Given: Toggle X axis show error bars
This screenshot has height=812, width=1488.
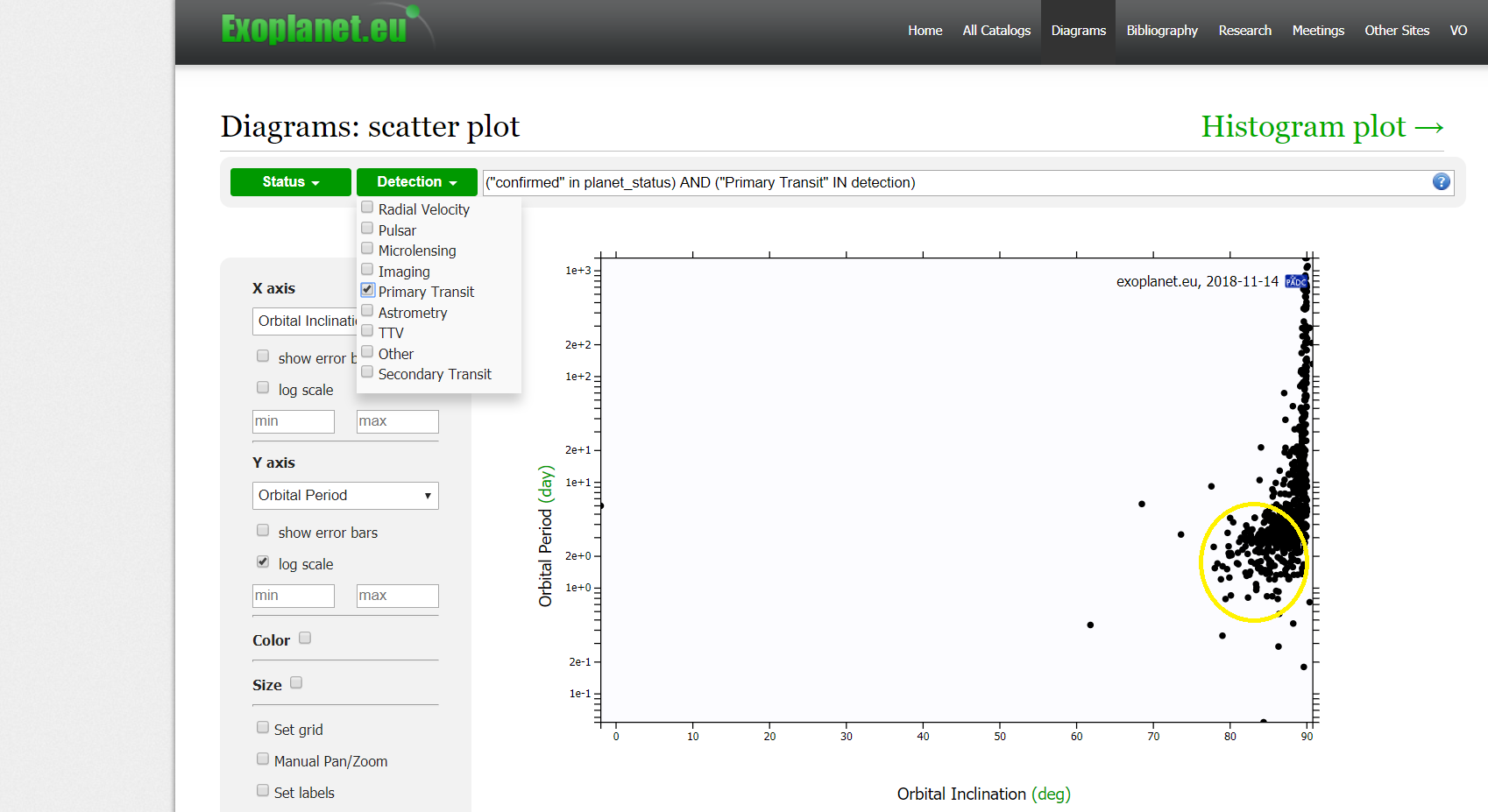Looking at the screenshot, I should pyautogui.click(x=263, y=357).
